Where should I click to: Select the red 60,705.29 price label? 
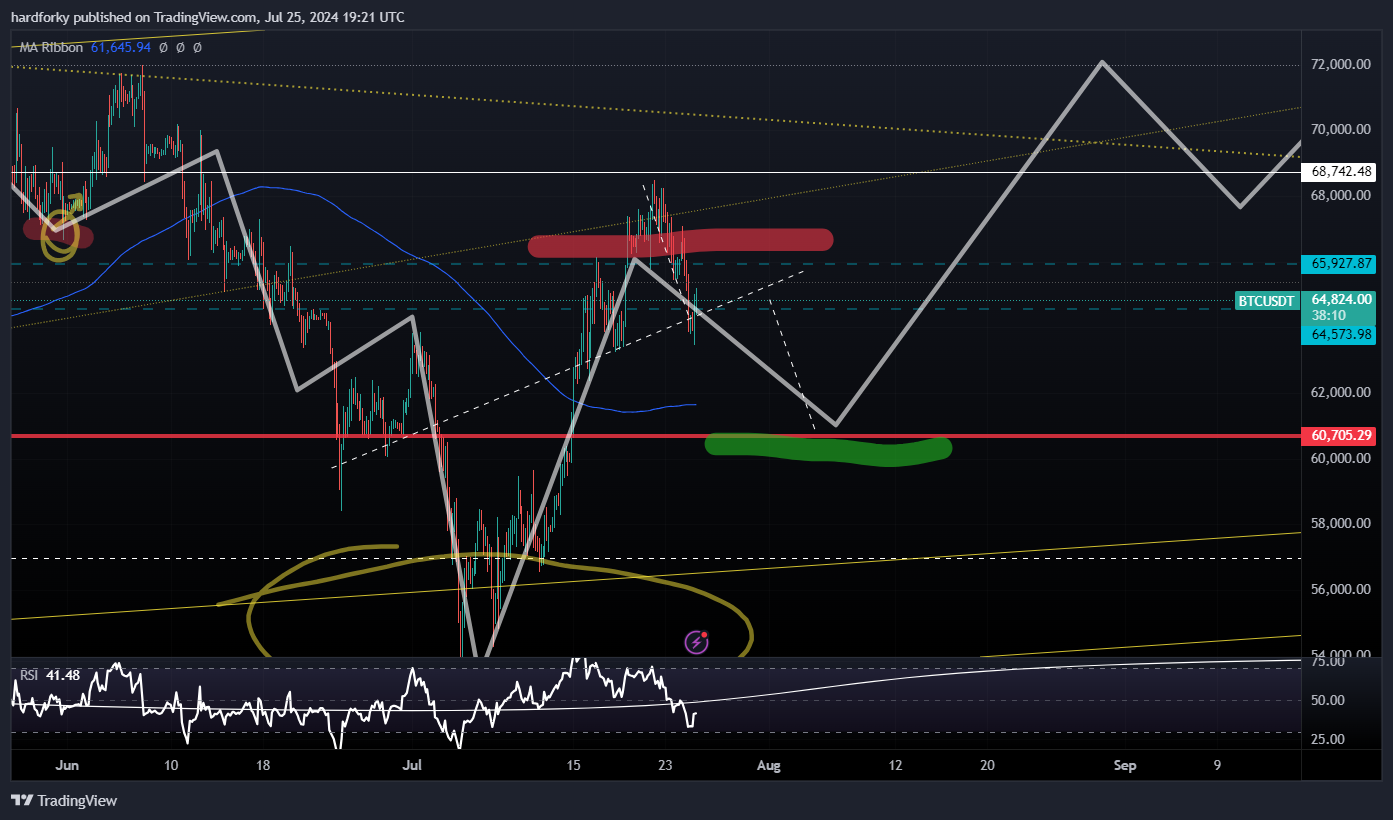(1339, 436)
